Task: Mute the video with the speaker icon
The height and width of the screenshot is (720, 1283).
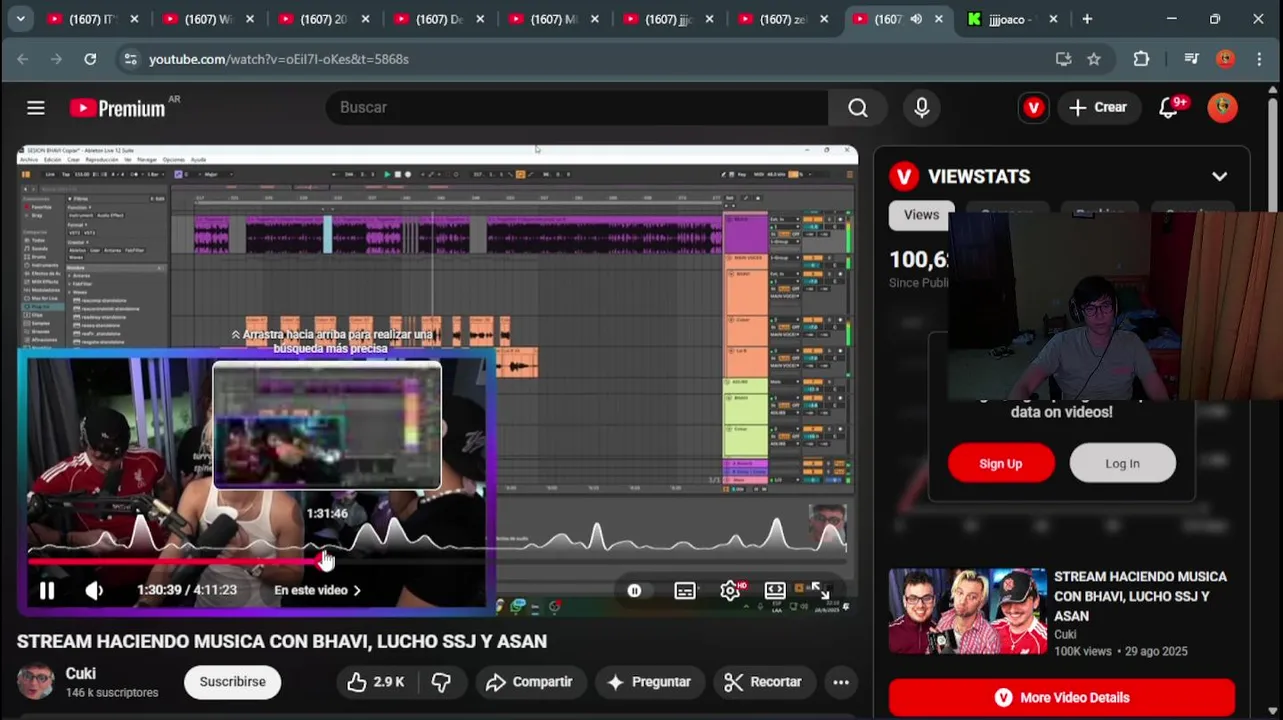Action: pyautogui.click(x=94, y=590)
